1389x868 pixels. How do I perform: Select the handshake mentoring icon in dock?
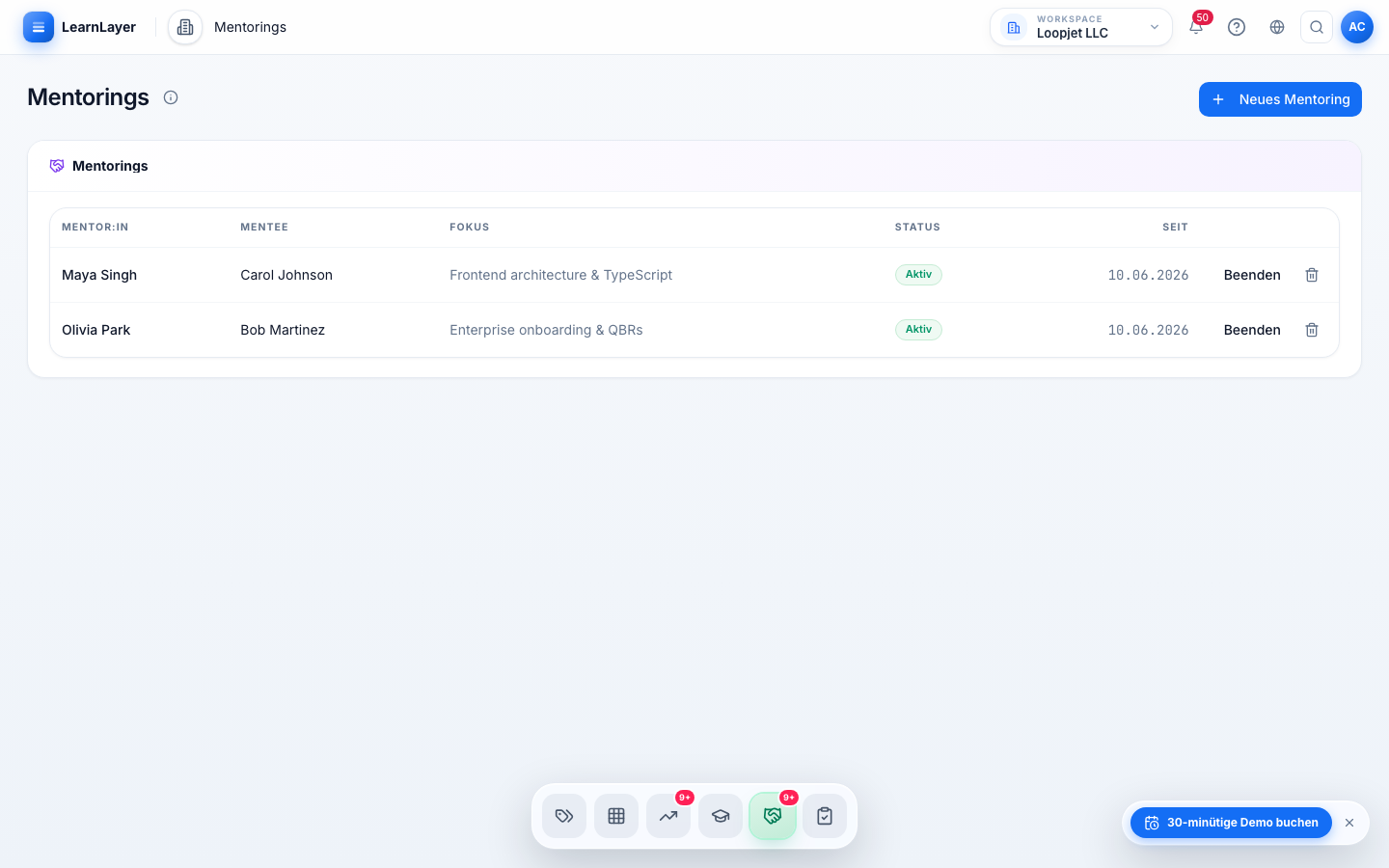(x=773, y=816)
